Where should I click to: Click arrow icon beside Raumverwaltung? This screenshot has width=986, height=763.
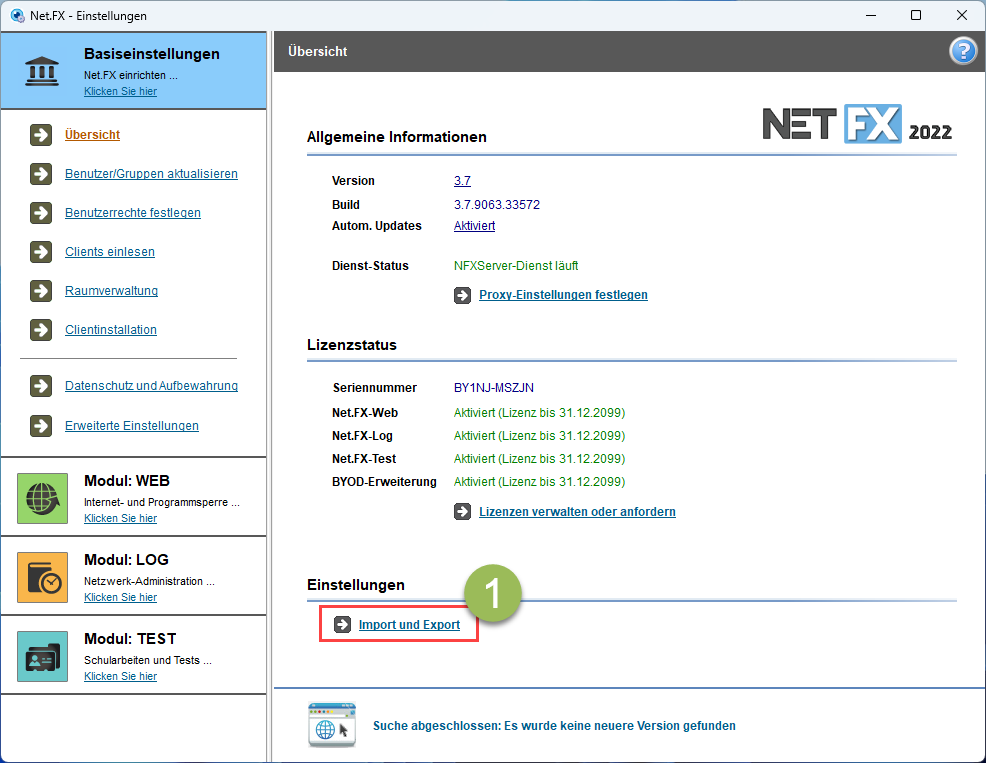tap(41, 291)
